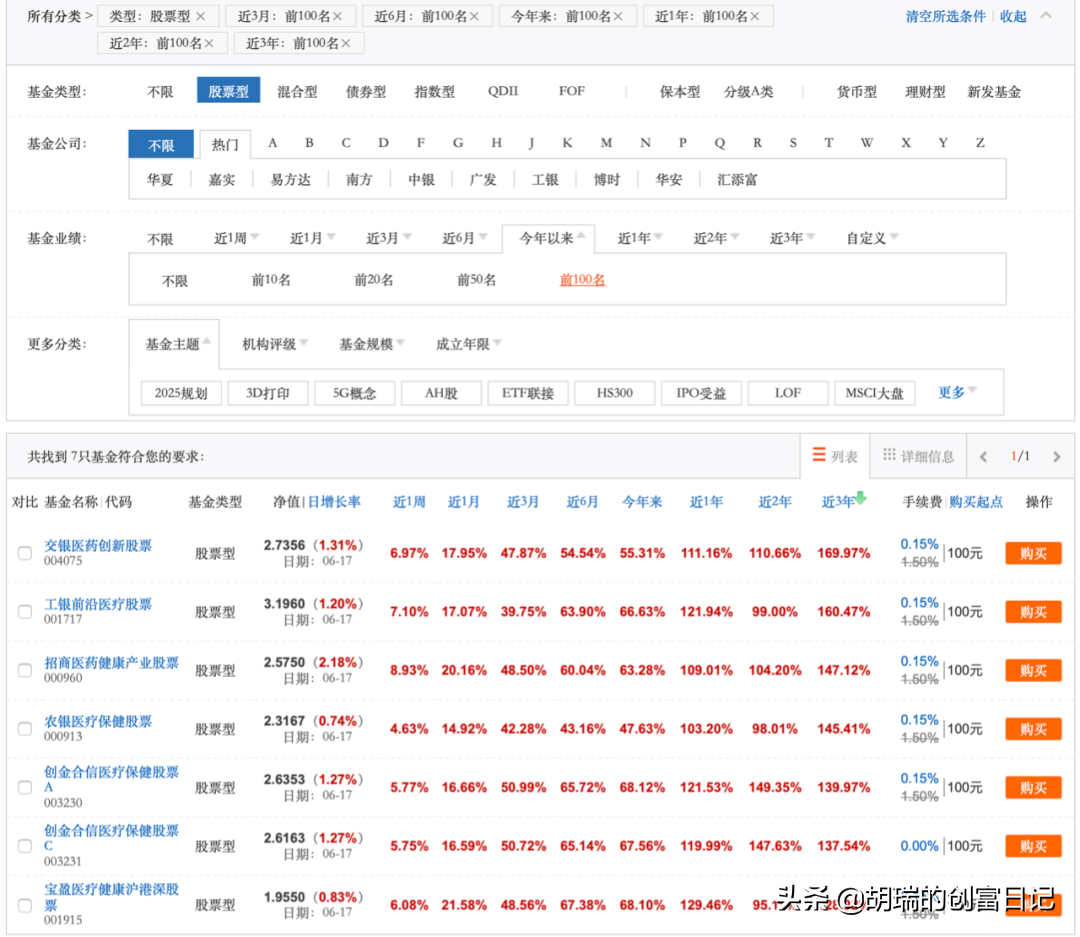Viewport: 1080px width, 937px height.
Task: Choose 前10名 ranking option
Action: (271, 280)
